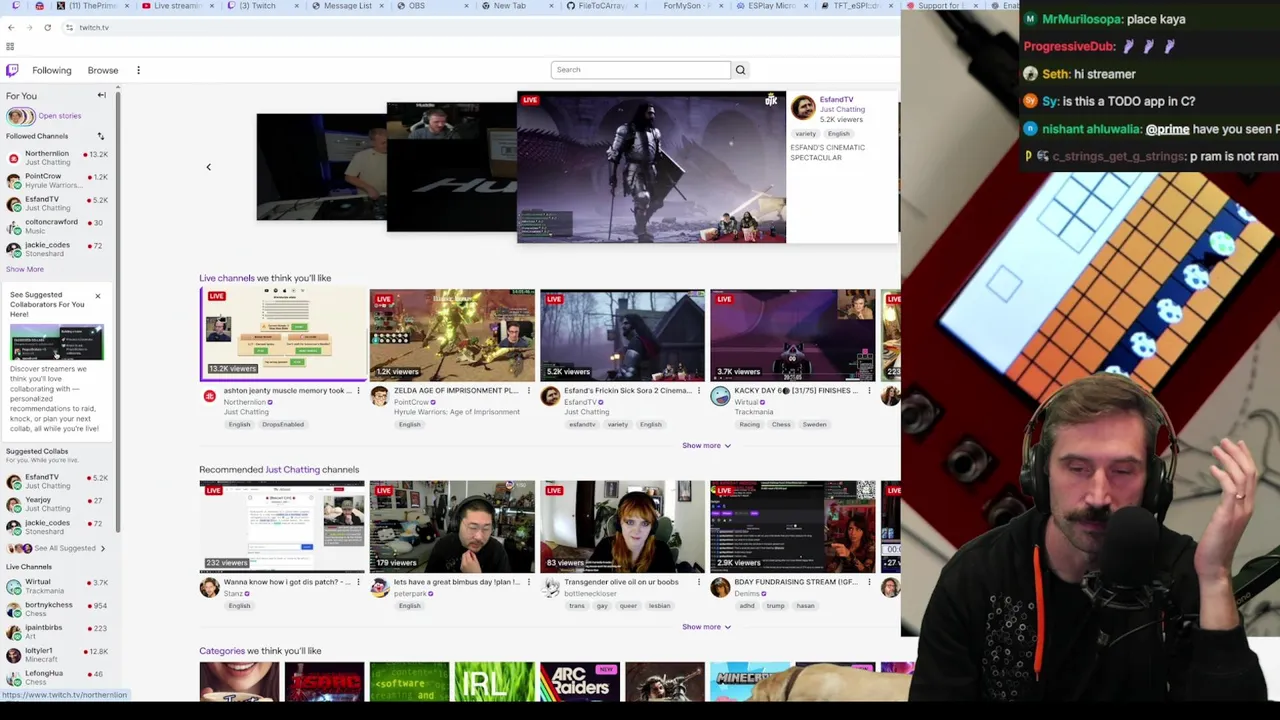Open the browser apps grid icon
The width and height of the screenshot is (1280, 720).
pyautogui.click(x=10, y=47)
